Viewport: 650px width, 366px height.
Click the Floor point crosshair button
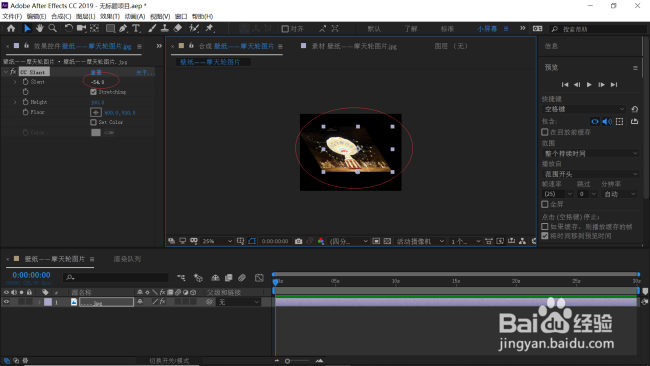click(96, 112)
